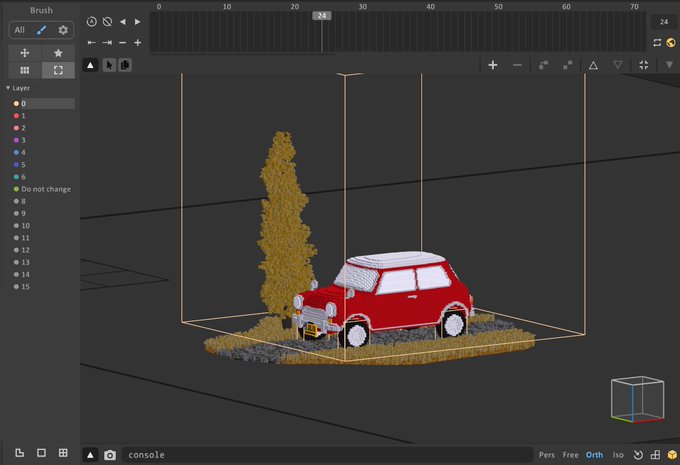Click the group objects icon
The height and width of the screenshot is (465, 680).
point(543,65)
